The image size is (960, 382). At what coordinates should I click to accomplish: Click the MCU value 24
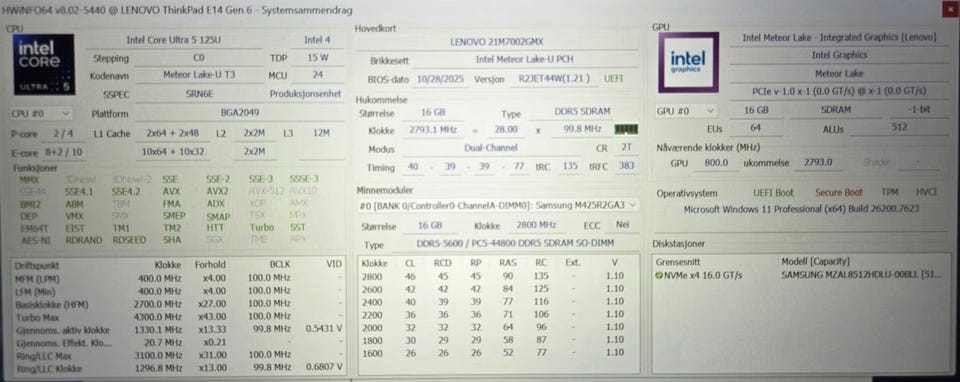click(x=317, y=75)
